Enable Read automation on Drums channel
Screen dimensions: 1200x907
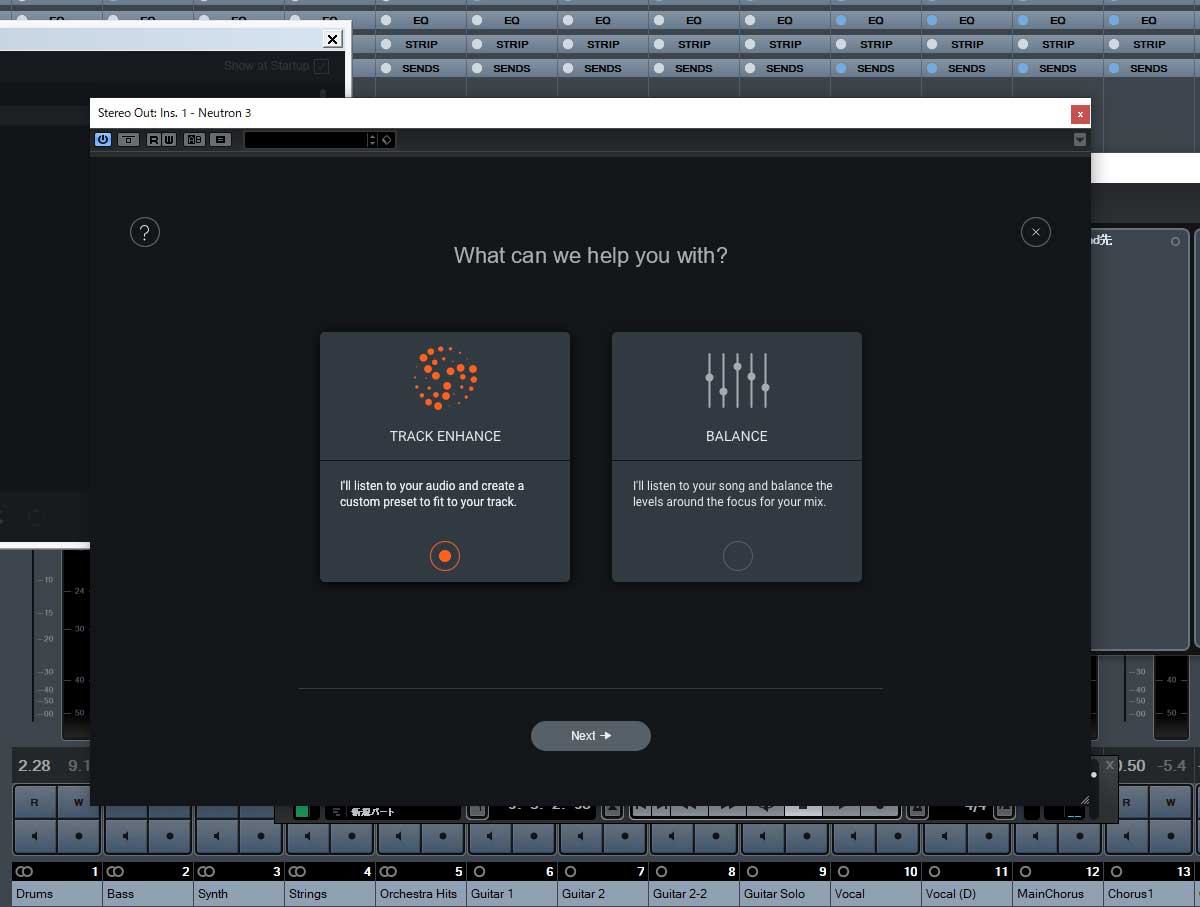tap(35, 802)
